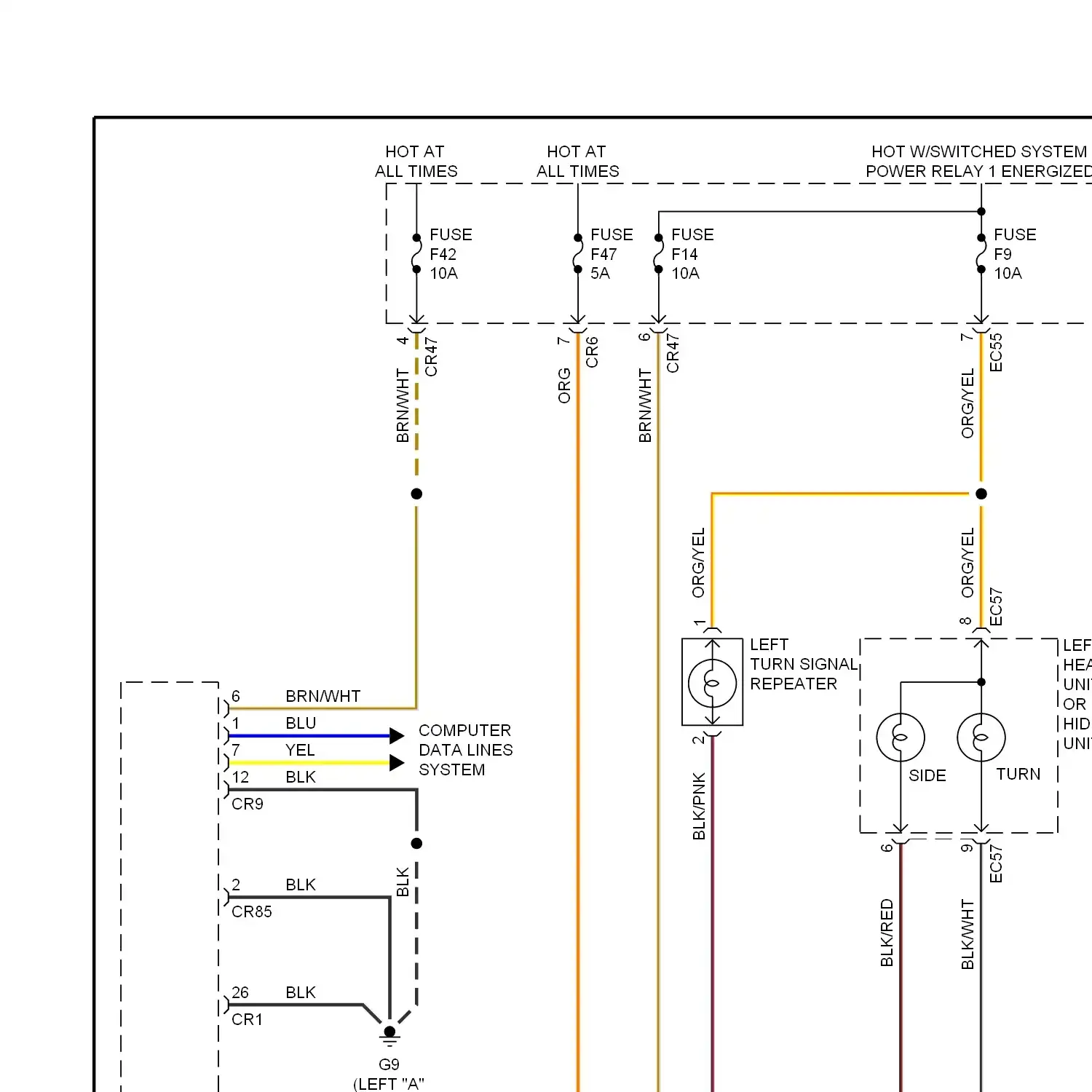The image size is (1092, 1092).
Task: Click the SIDE label
Action: point(927,775)
